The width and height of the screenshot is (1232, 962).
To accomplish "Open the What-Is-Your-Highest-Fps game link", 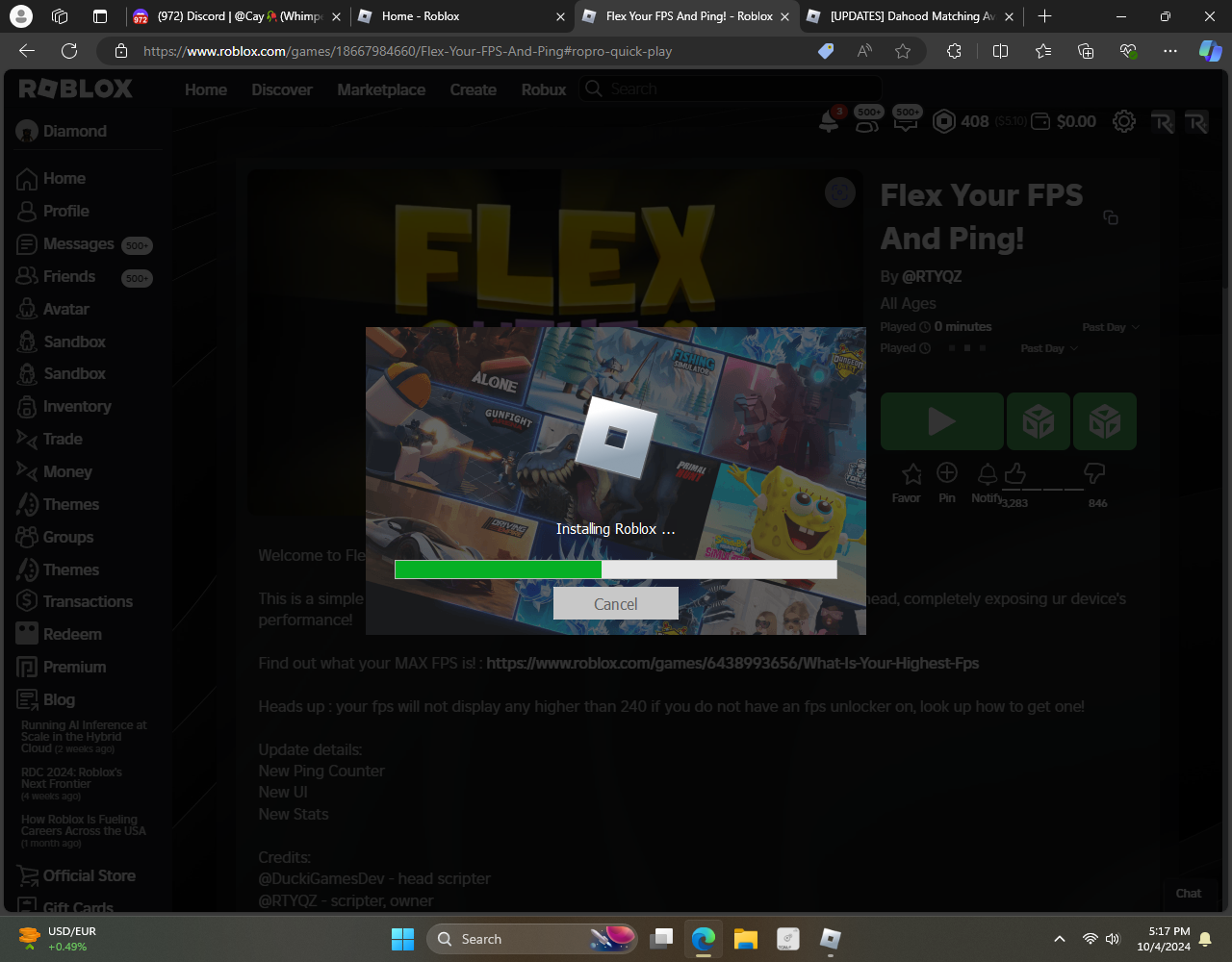I will tap(732, 663).
